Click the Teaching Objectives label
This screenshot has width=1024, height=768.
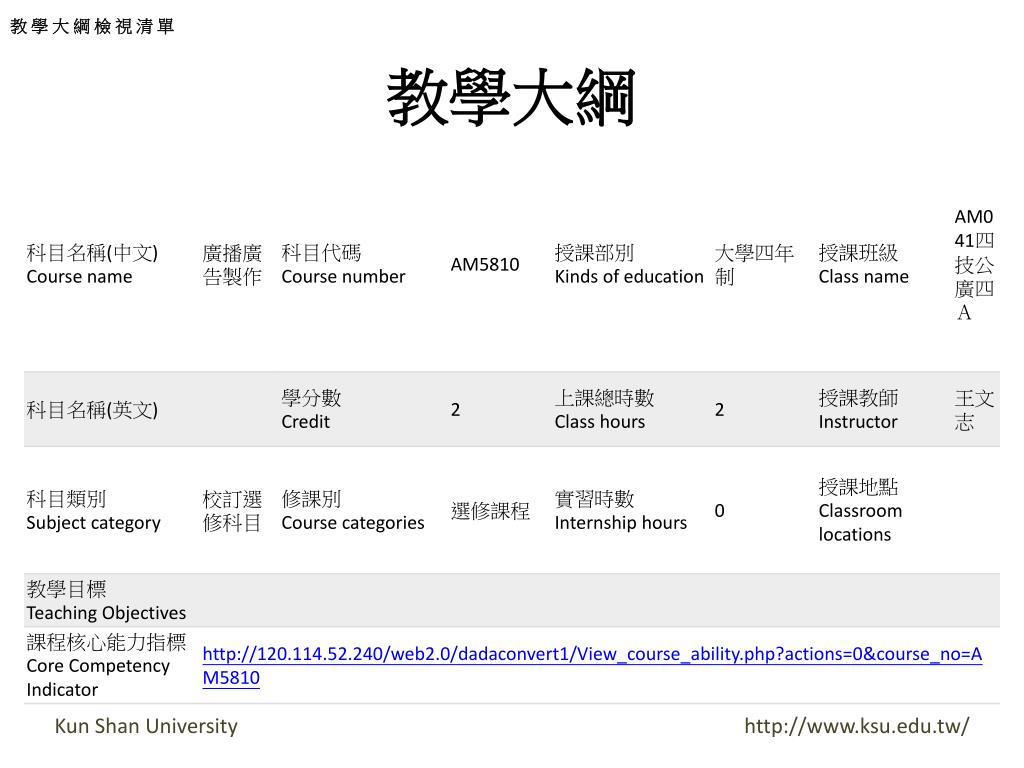point(106,601)
